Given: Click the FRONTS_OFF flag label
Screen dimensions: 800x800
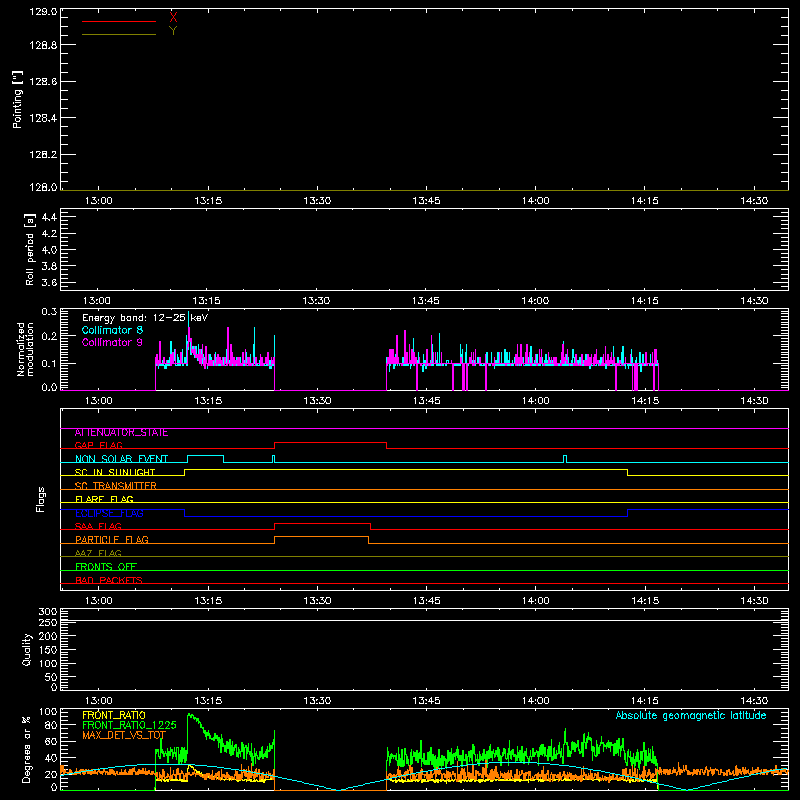Looking at the screenshot, I should click(106, 567).
